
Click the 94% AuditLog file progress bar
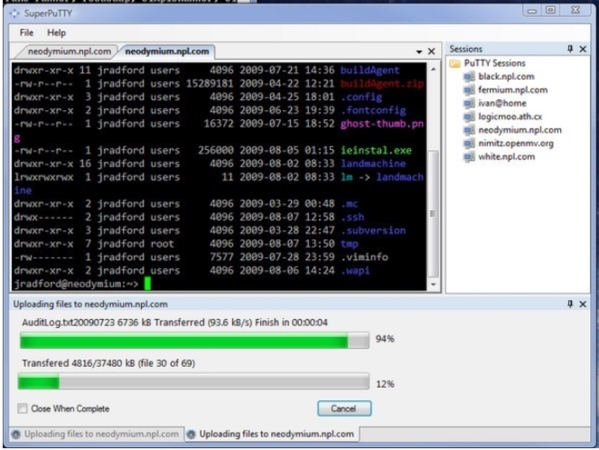194,340
